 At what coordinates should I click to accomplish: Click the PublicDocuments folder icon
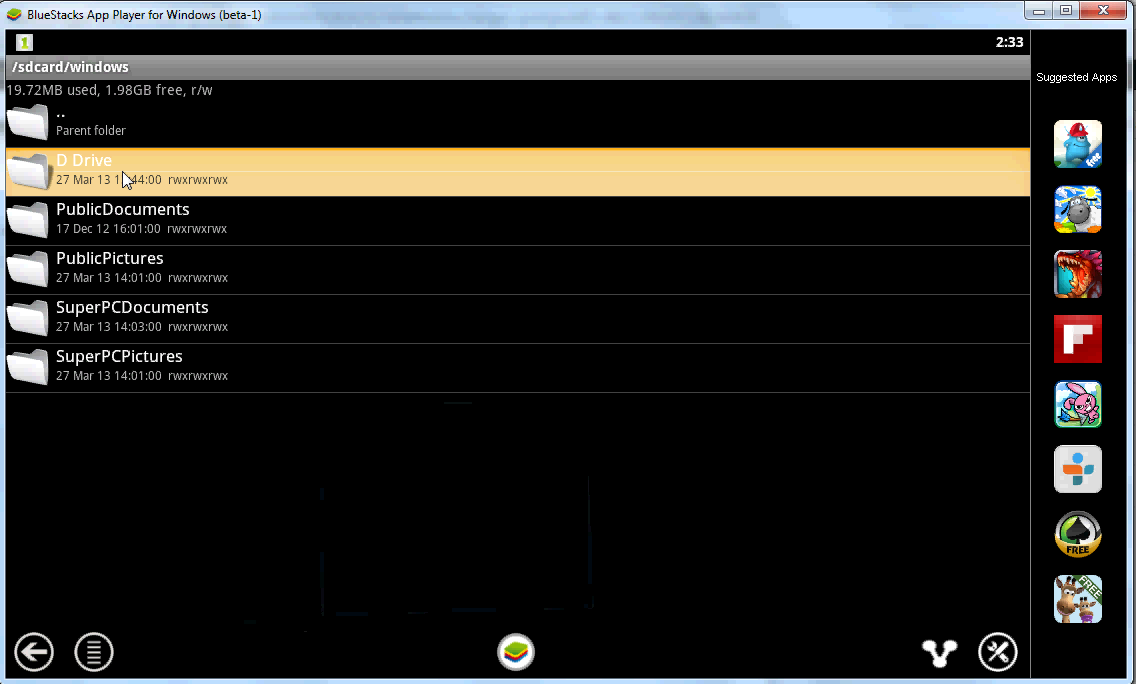(28, 220)
